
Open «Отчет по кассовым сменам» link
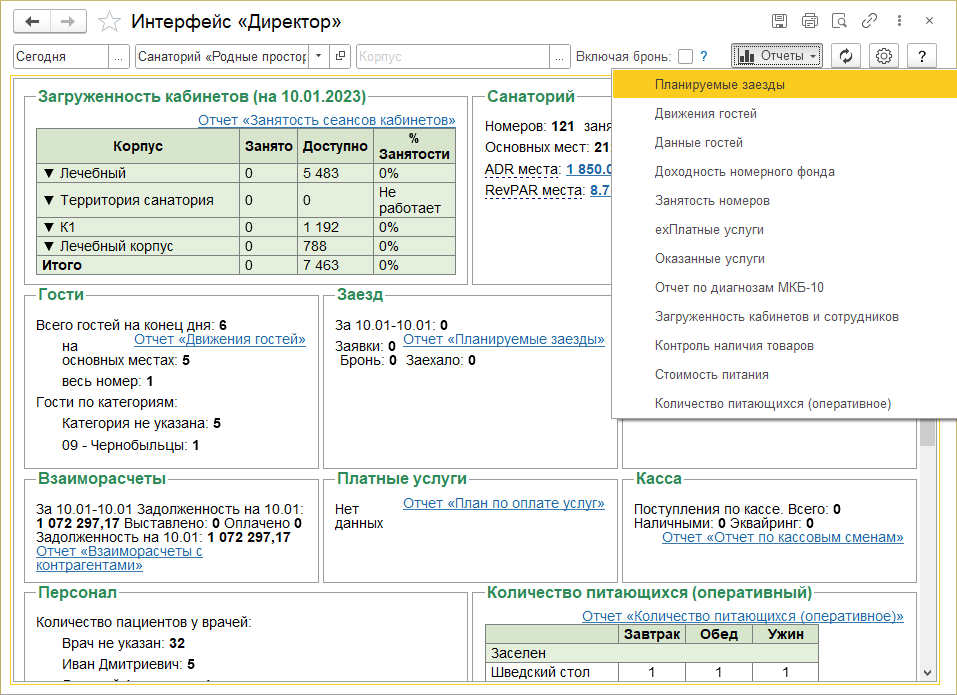(x=782, y=538)
